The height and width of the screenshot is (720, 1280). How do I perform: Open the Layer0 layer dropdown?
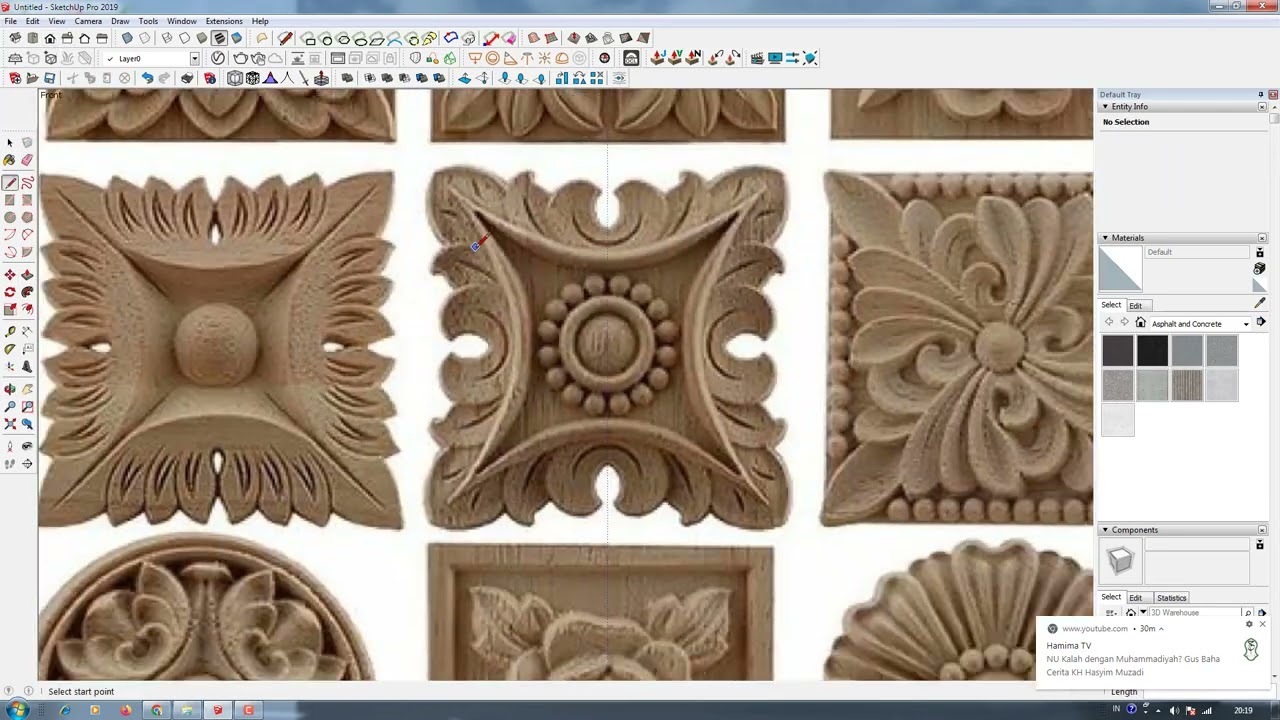click(195, 58)
